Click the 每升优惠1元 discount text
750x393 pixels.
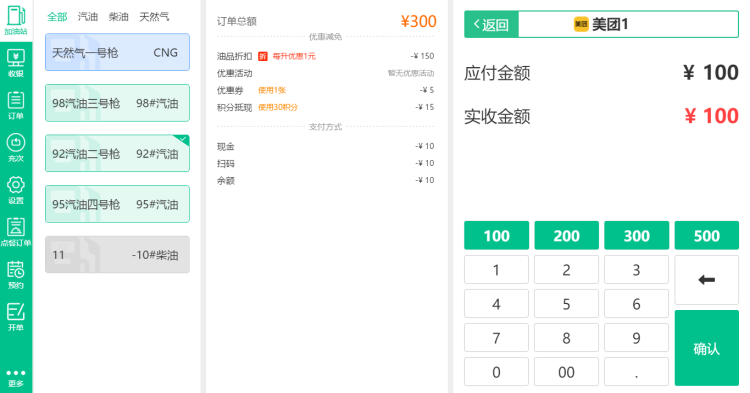coord(294,56)
